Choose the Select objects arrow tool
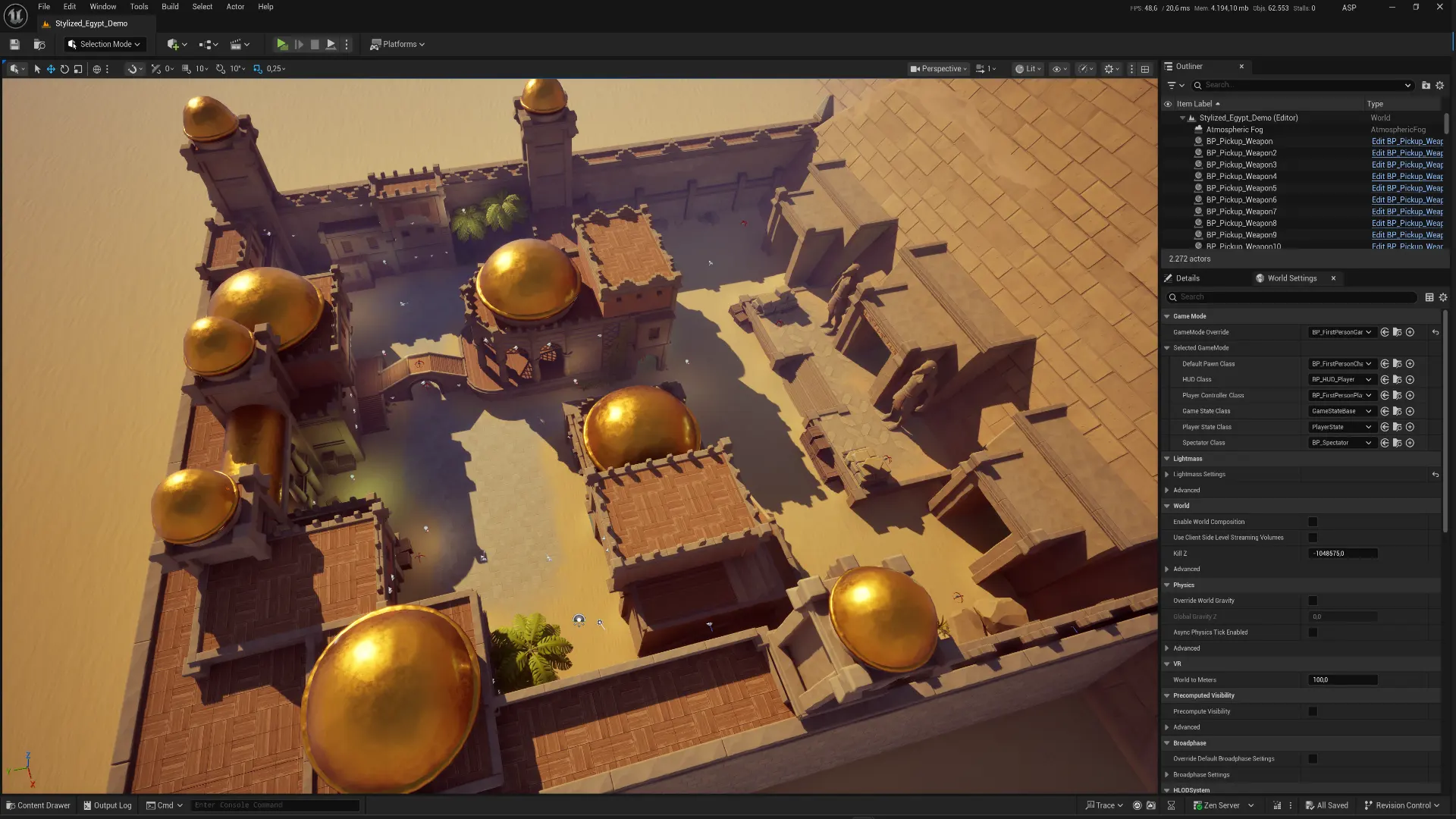Viewport: 1456px width, 819px height. [x=37, y=69]
